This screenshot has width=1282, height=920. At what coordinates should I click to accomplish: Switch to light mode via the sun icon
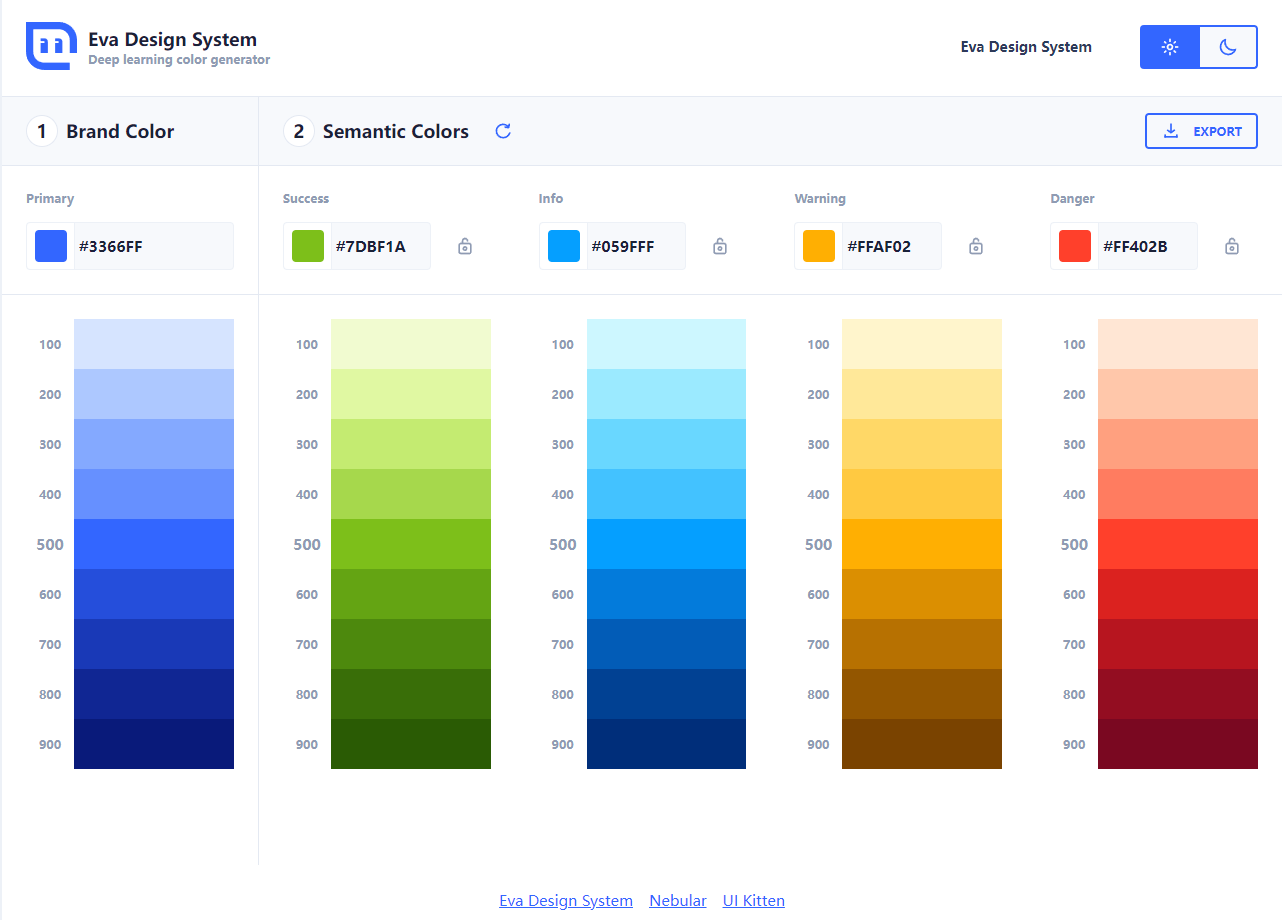click(x=1169, y=46)
